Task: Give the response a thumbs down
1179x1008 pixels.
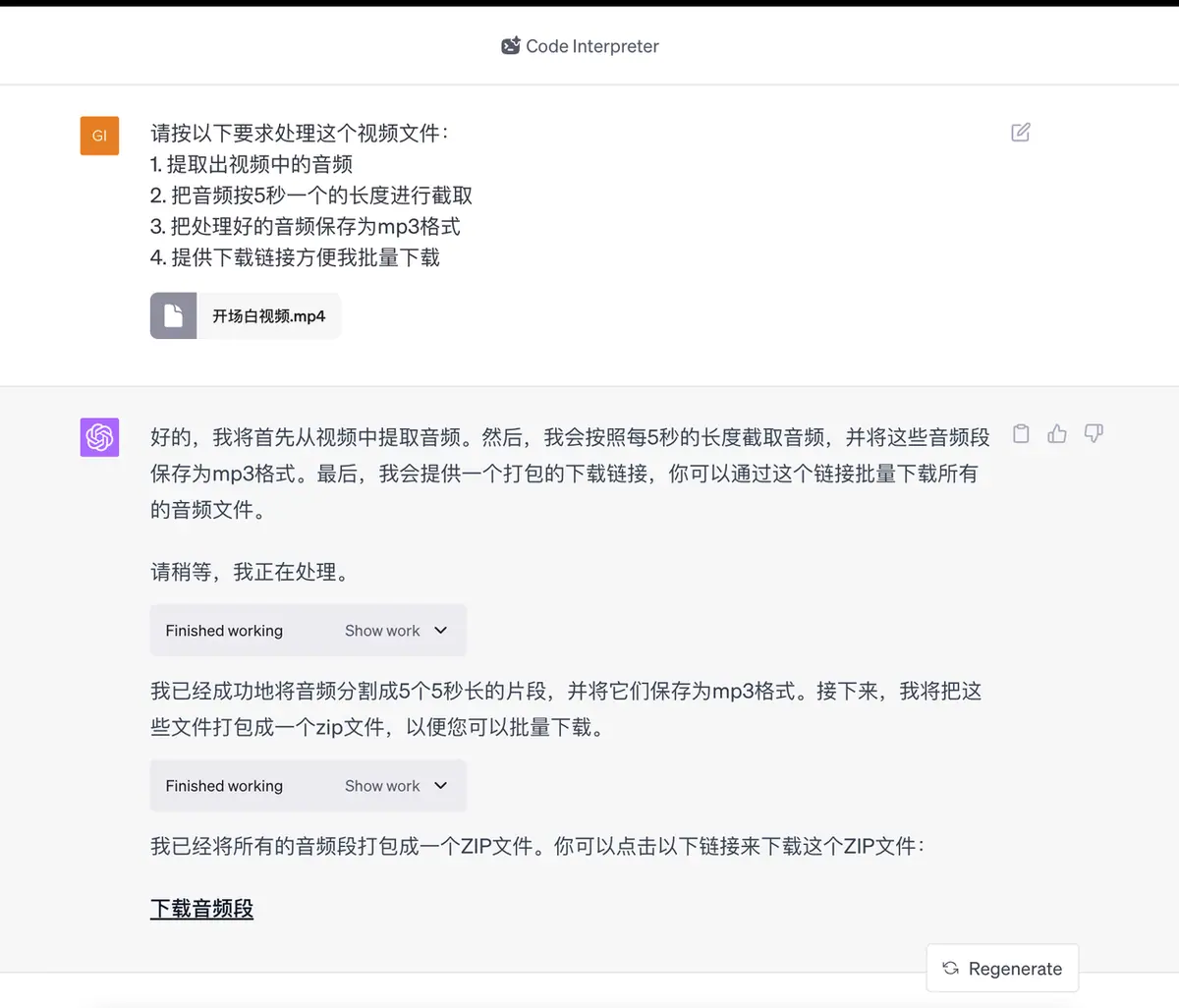Action: 1094,433
